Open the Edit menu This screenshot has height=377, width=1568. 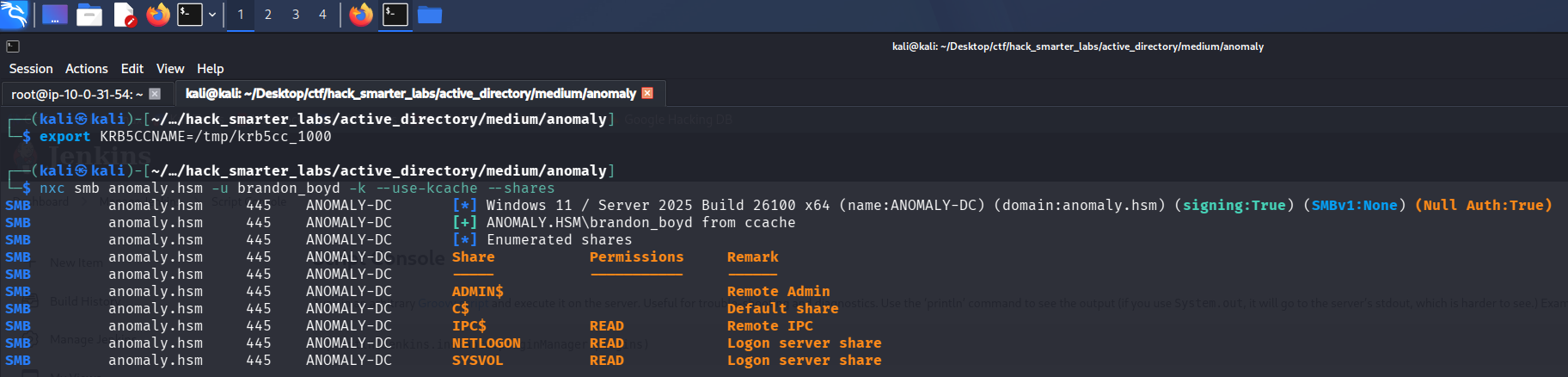tap(132, 69)
